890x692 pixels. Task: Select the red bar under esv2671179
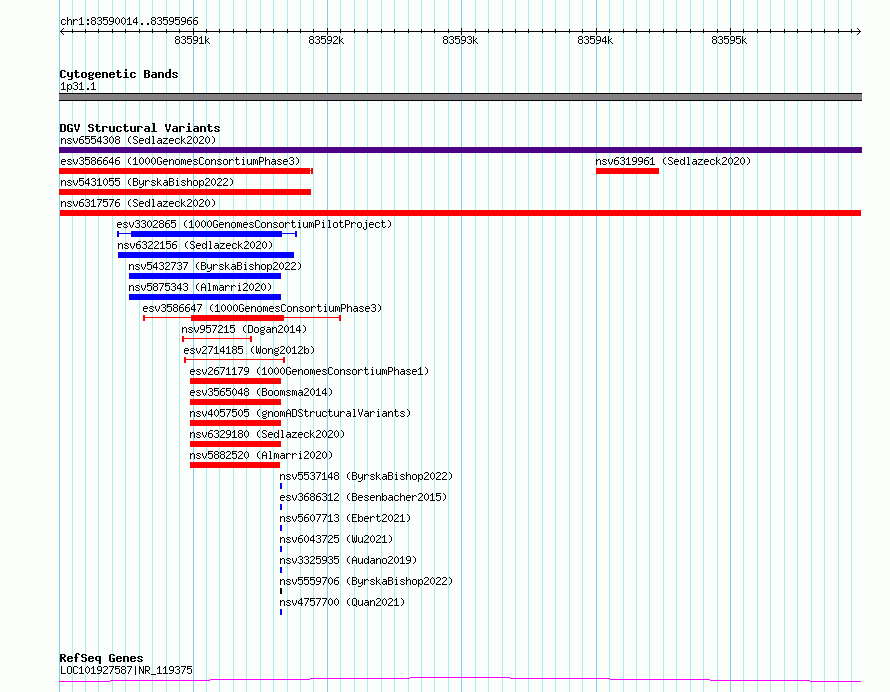point(236,381)
